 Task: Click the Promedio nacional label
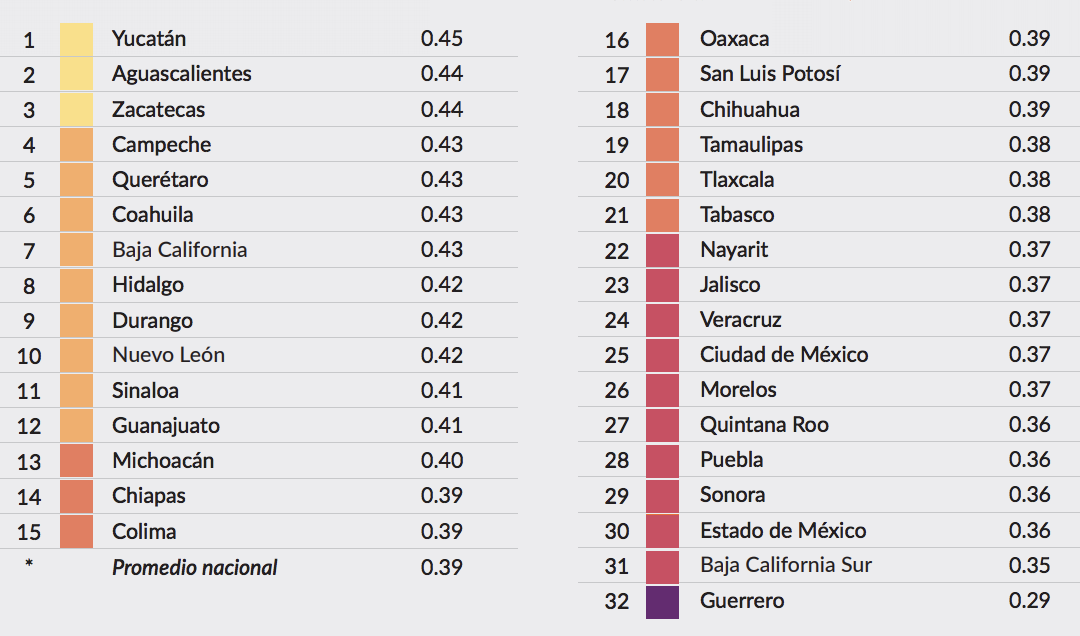[x=194, y=568]
